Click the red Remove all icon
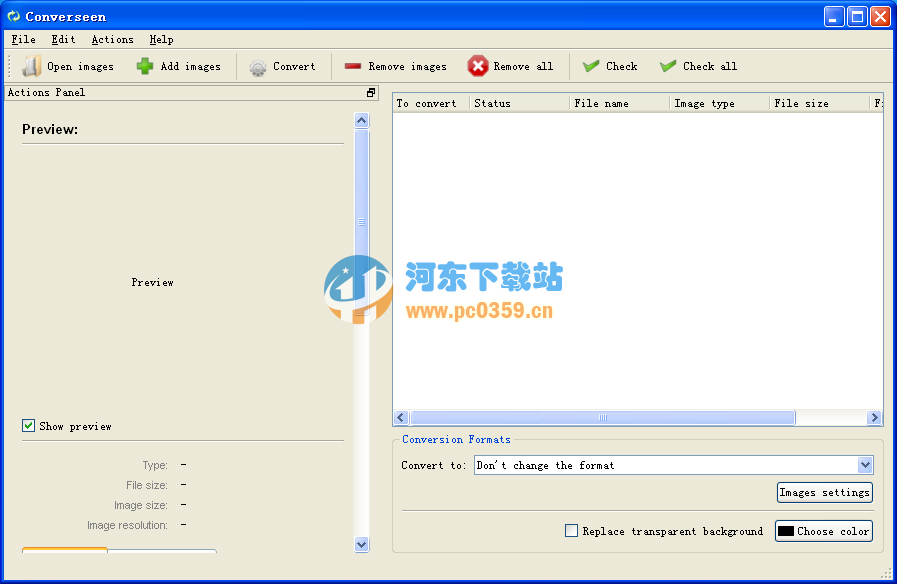This screenshot has width=897, height=584. (x=478, y=66)
